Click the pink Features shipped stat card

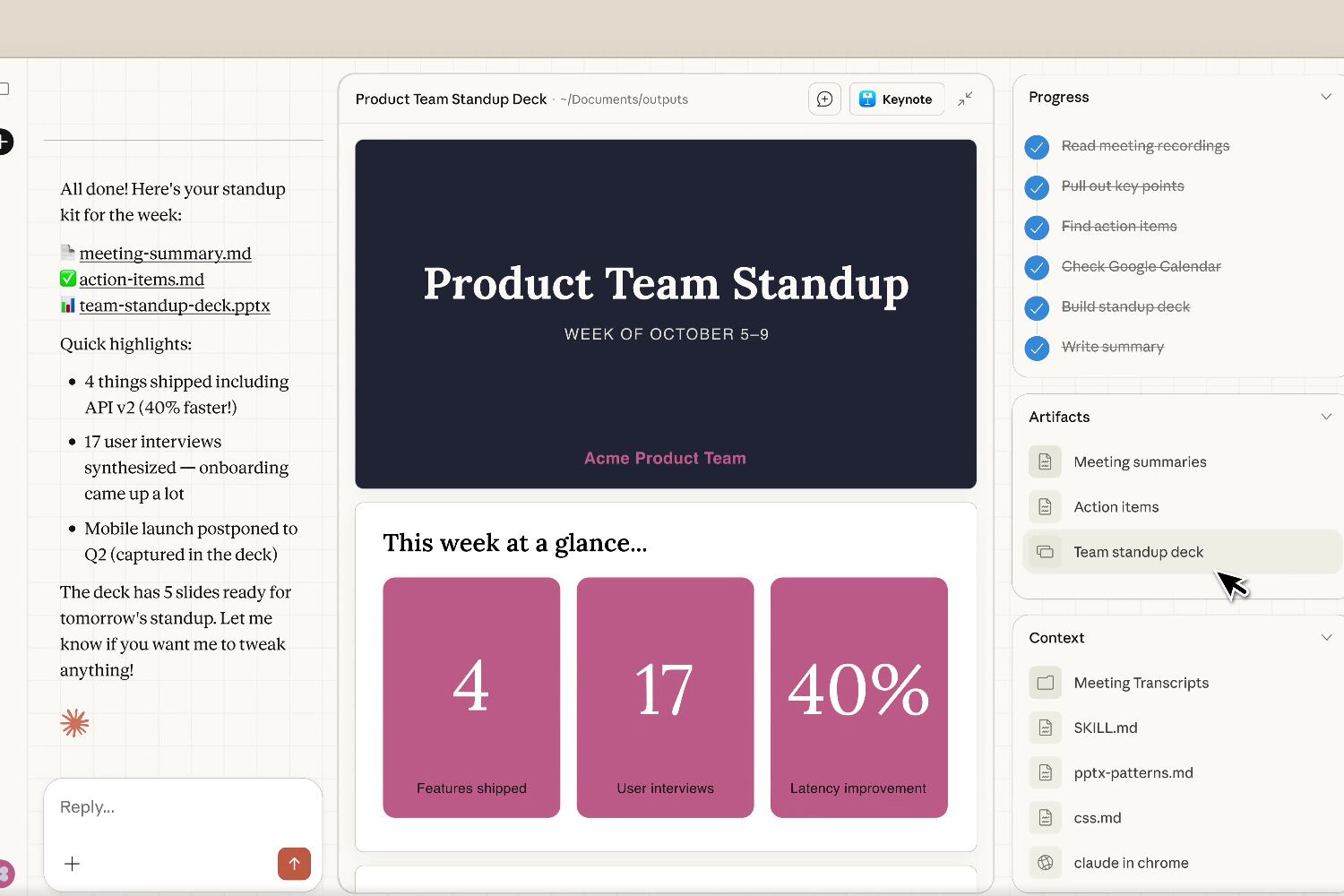[471, 697]
